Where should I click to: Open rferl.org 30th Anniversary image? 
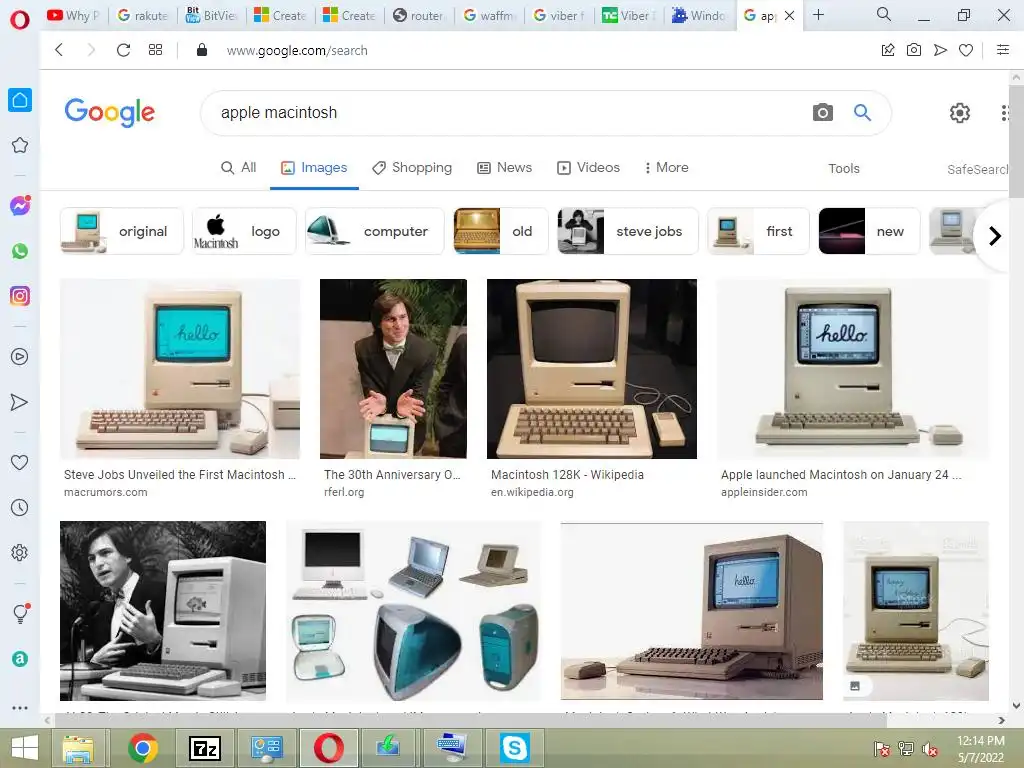(393, 368)
